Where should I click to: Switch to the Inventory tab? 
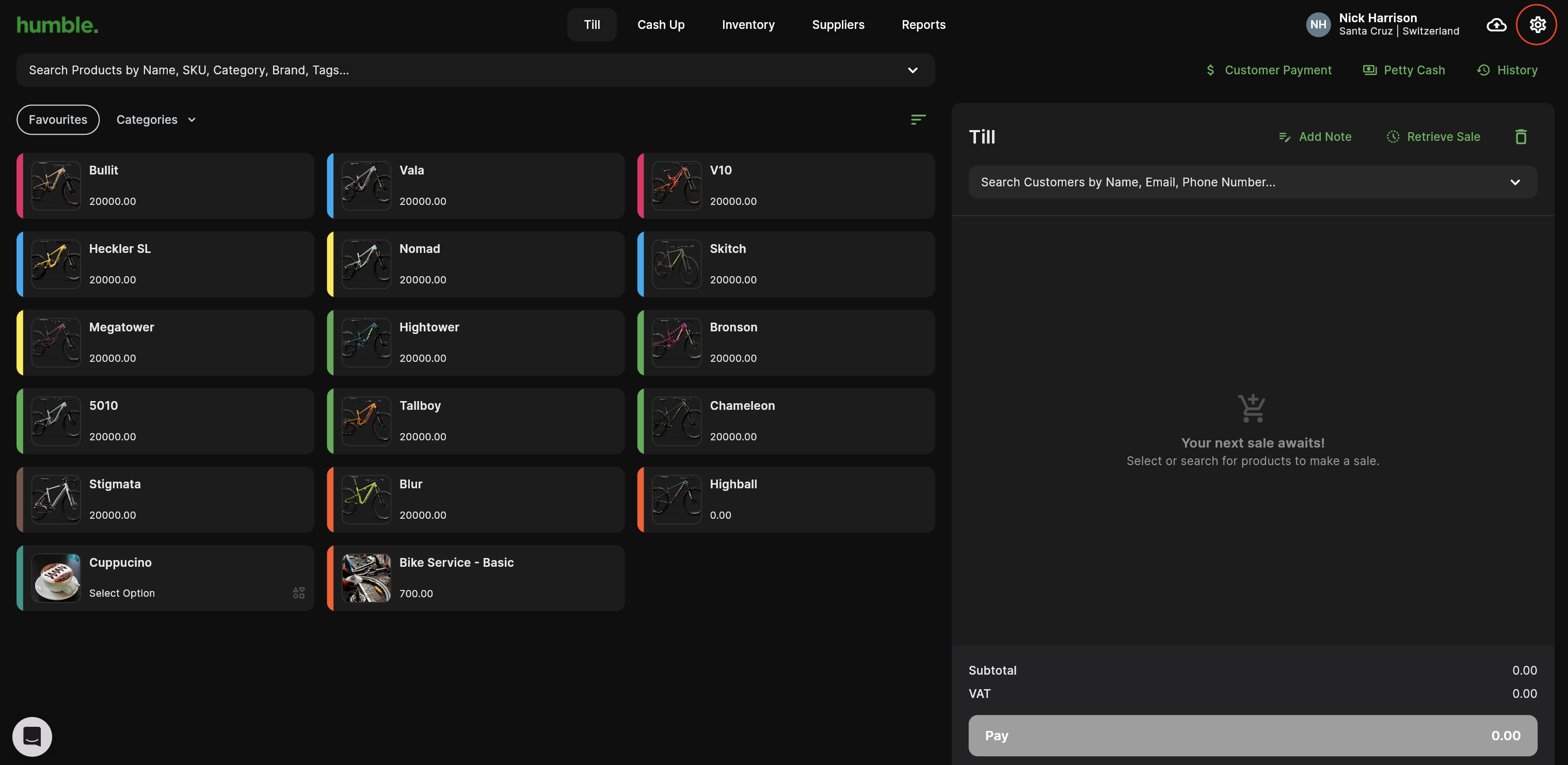click(748, 24)
